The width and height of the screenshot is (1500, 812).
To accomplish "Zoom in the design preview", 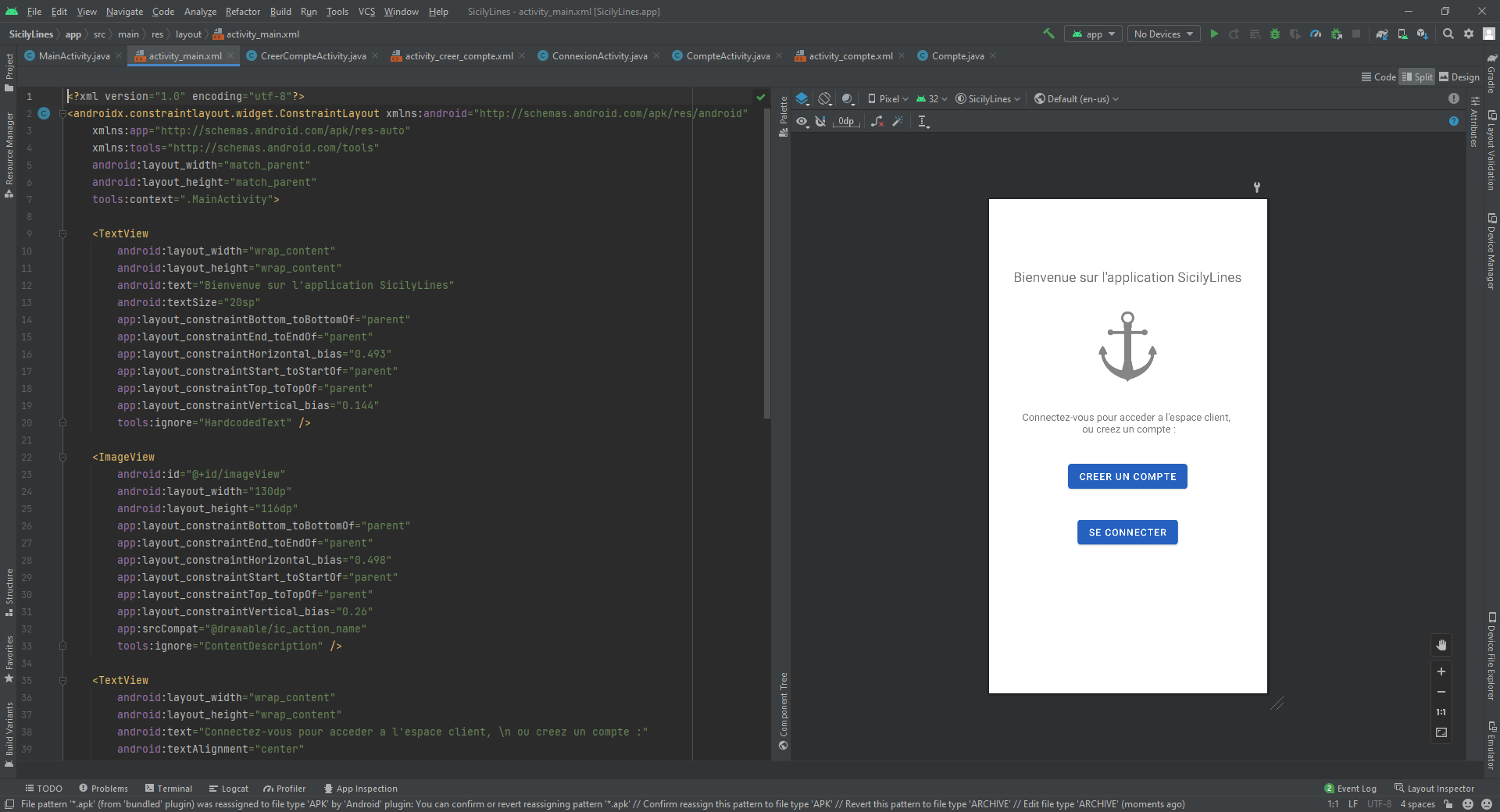I will click(x=1441, y=671).
